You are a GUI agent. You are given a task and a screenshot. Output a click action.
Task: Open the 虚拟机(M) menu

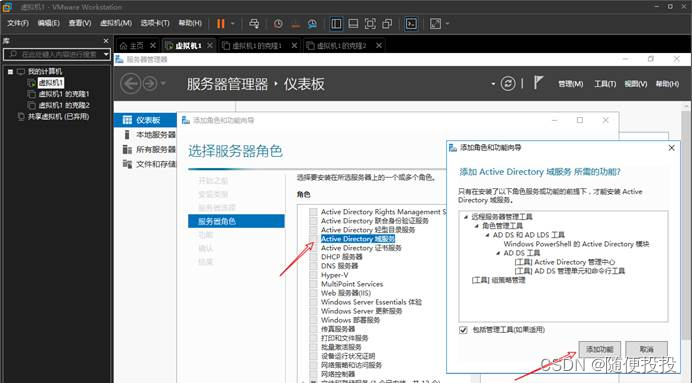pos(116,23)
